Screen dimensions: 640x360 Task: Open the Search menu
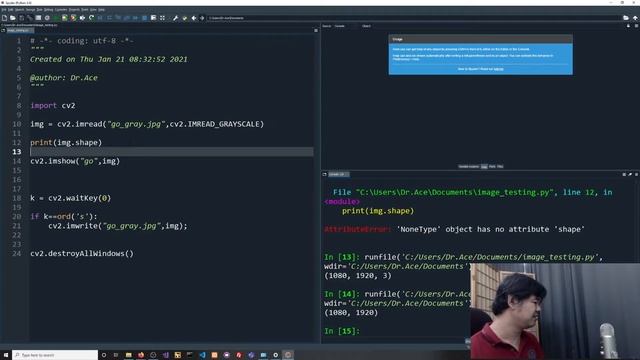pos(20,9)
